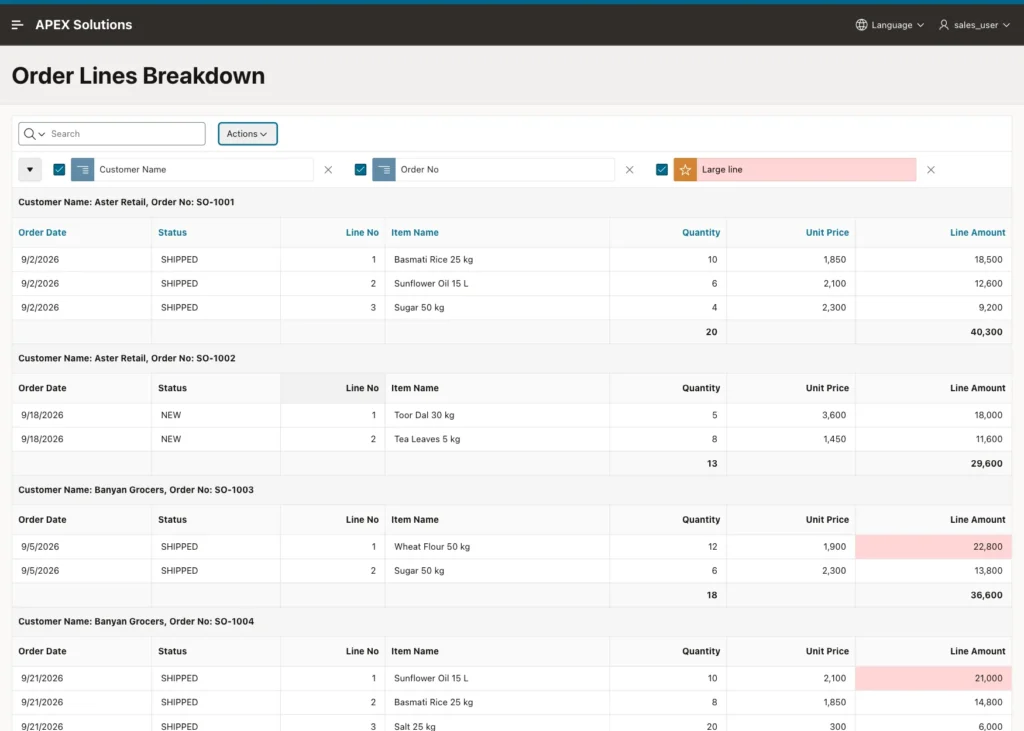Remove the Customer Name control break

(x=328, y=170)
